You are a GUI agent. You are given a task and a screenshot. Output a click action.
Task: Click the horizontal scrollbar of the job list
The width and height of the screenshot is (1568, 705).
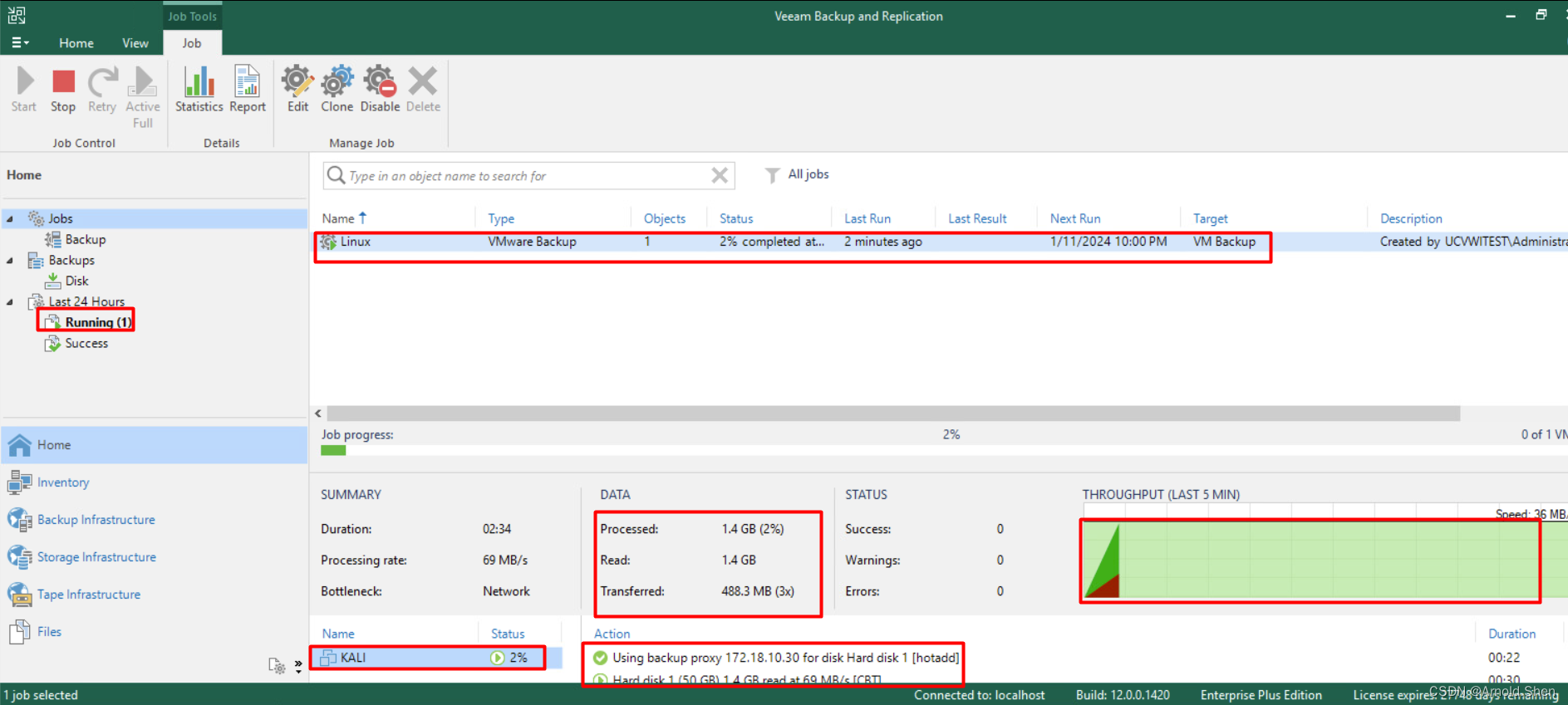tap(893, 413)
